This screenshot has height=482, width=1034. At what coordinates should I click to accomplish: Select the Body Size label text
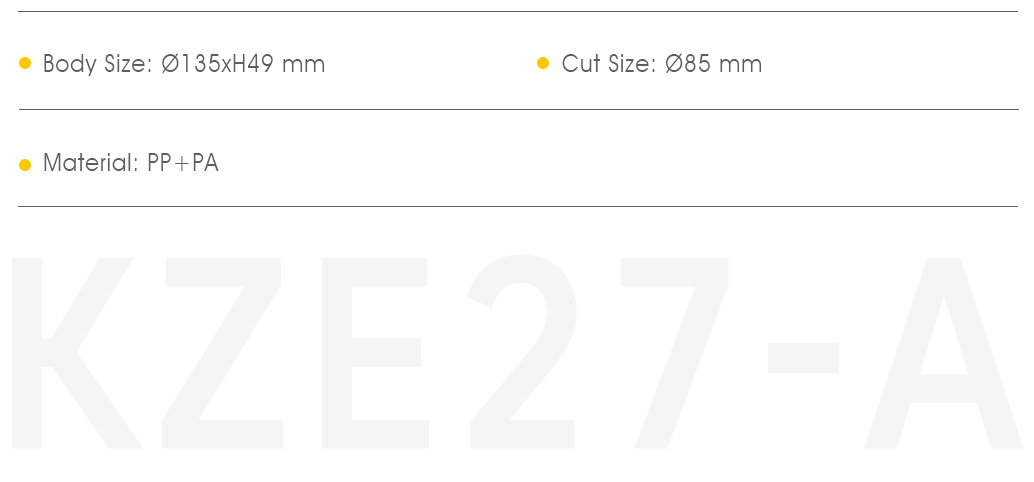(x=98, y=64)
